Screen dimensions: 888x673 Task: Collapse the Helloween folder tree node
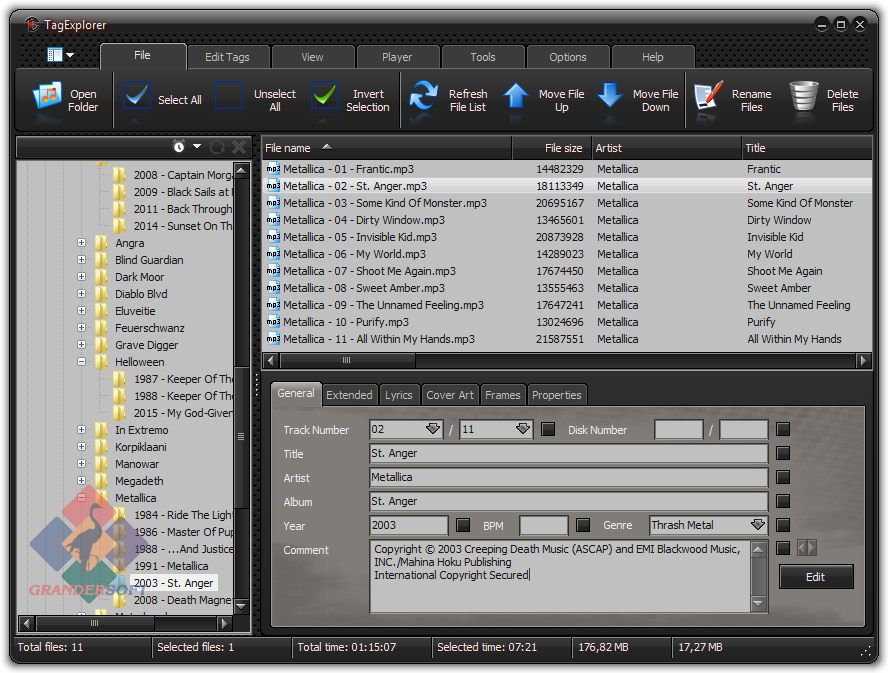[x=82, y=362]
